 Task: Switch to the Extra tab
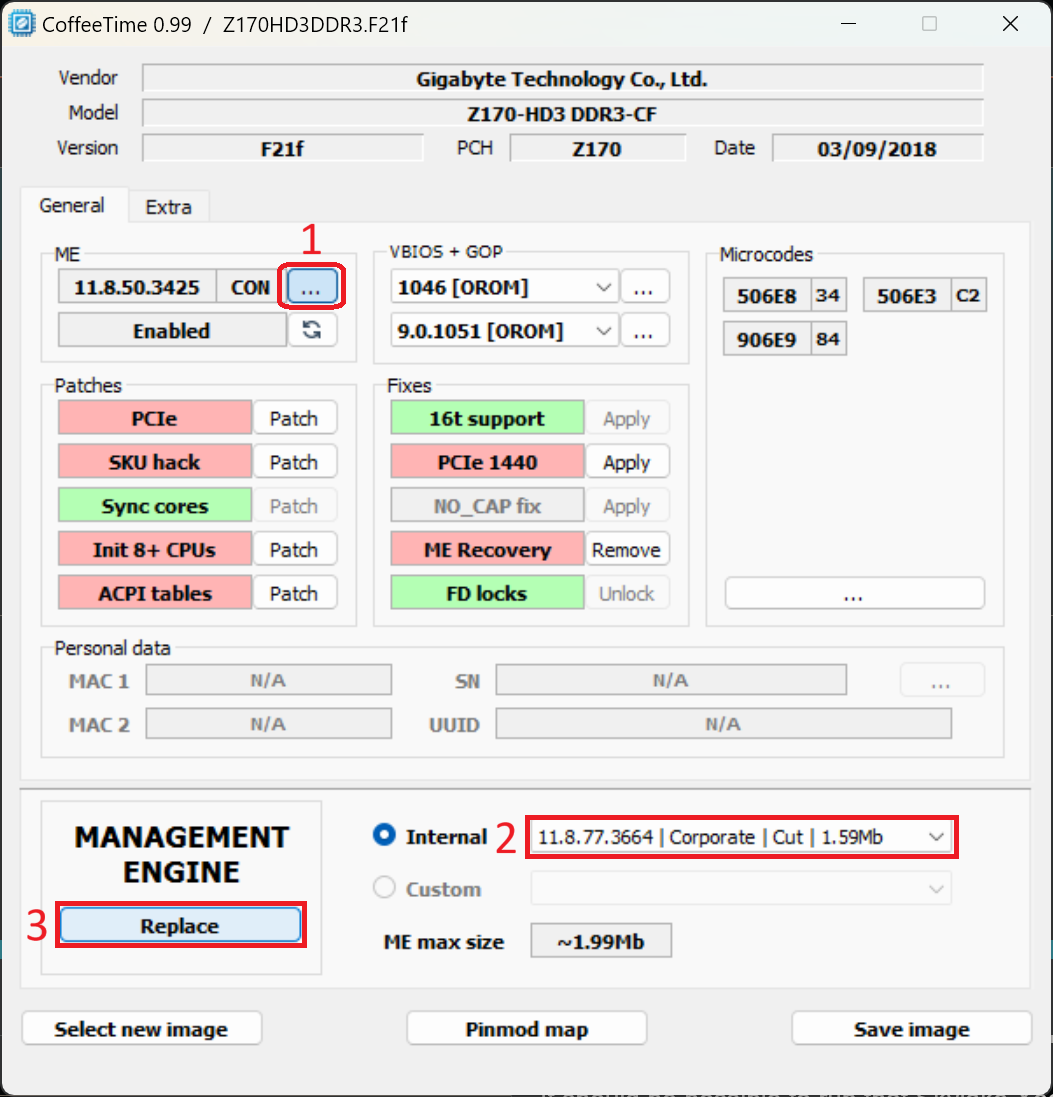click(x=168, y=207)
